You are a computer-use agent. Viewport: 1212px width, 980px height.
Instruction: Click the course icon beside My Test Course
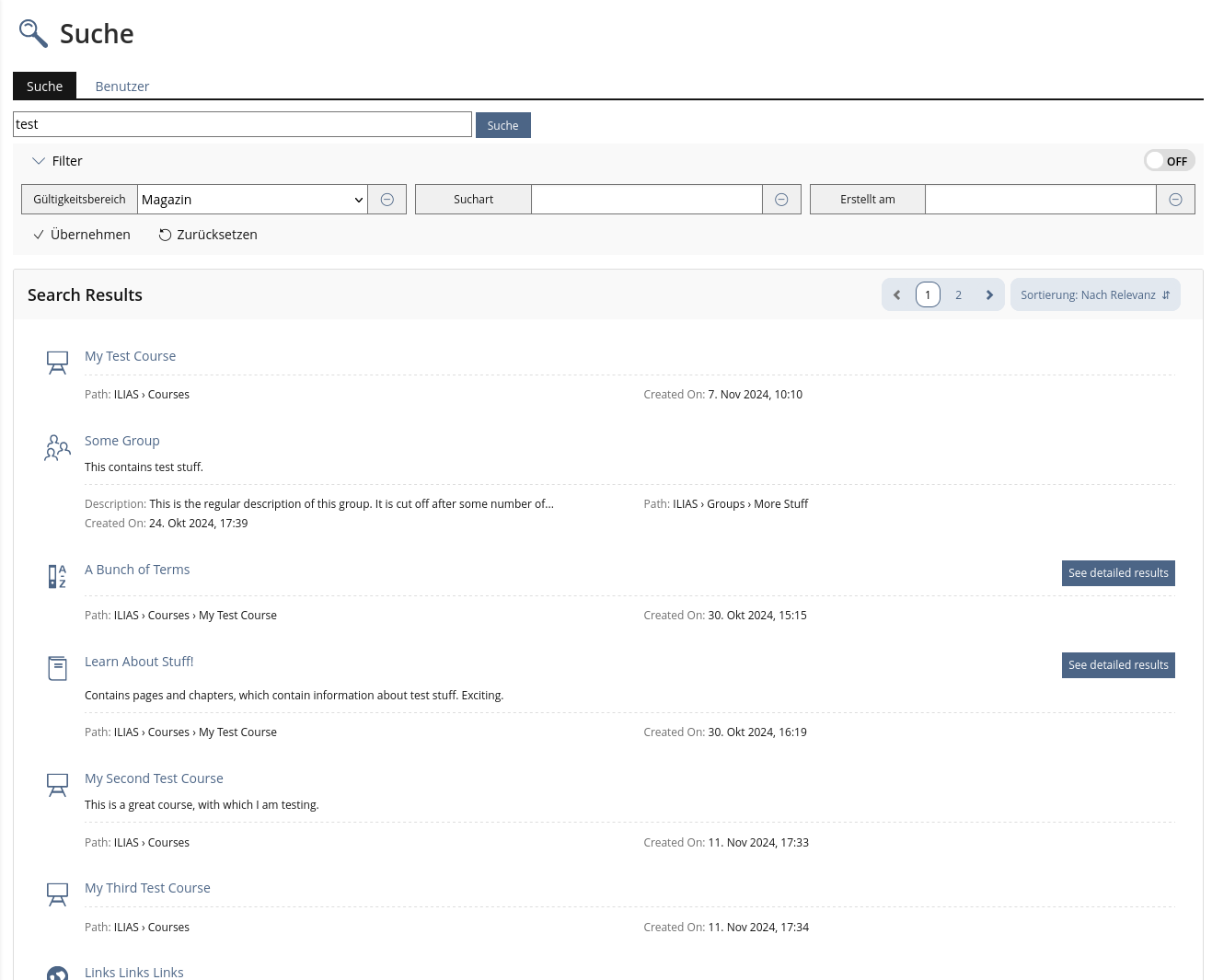[x=57, y=363]
